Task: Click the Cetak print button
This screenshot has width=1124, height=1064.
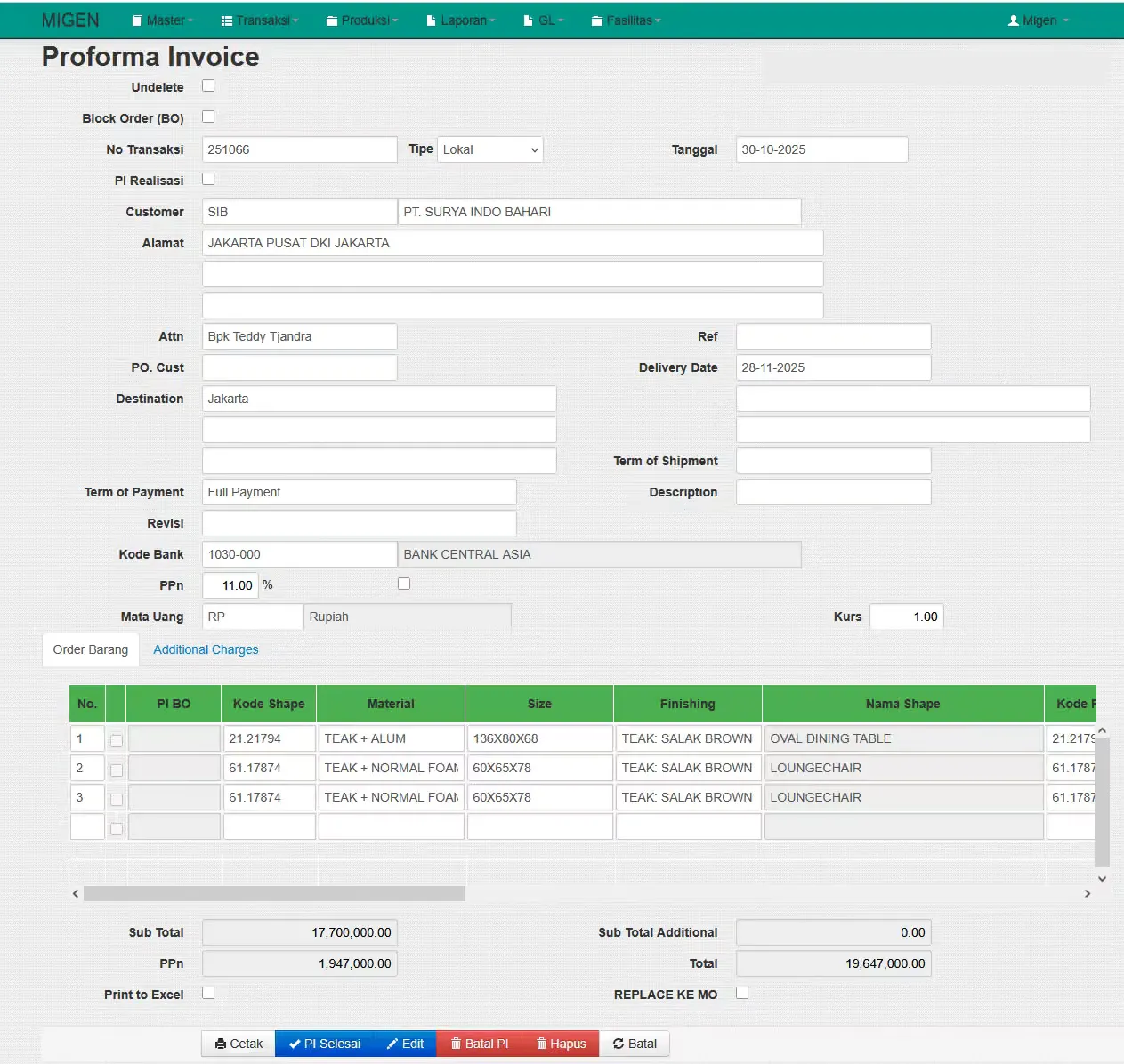Action: pos(239,1044)
